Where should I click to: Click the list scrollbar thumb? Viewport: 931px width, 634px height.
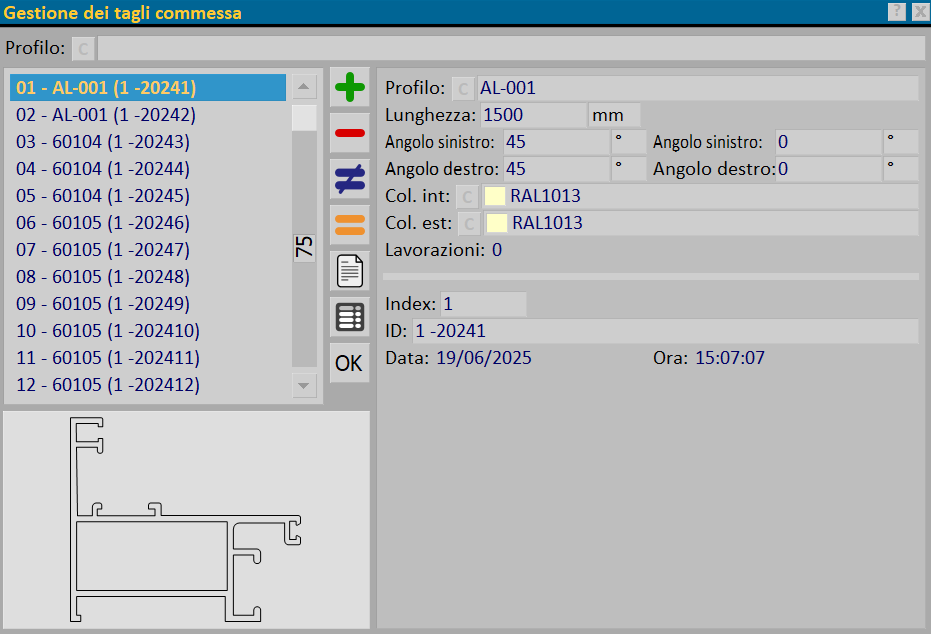pos(304,118)
